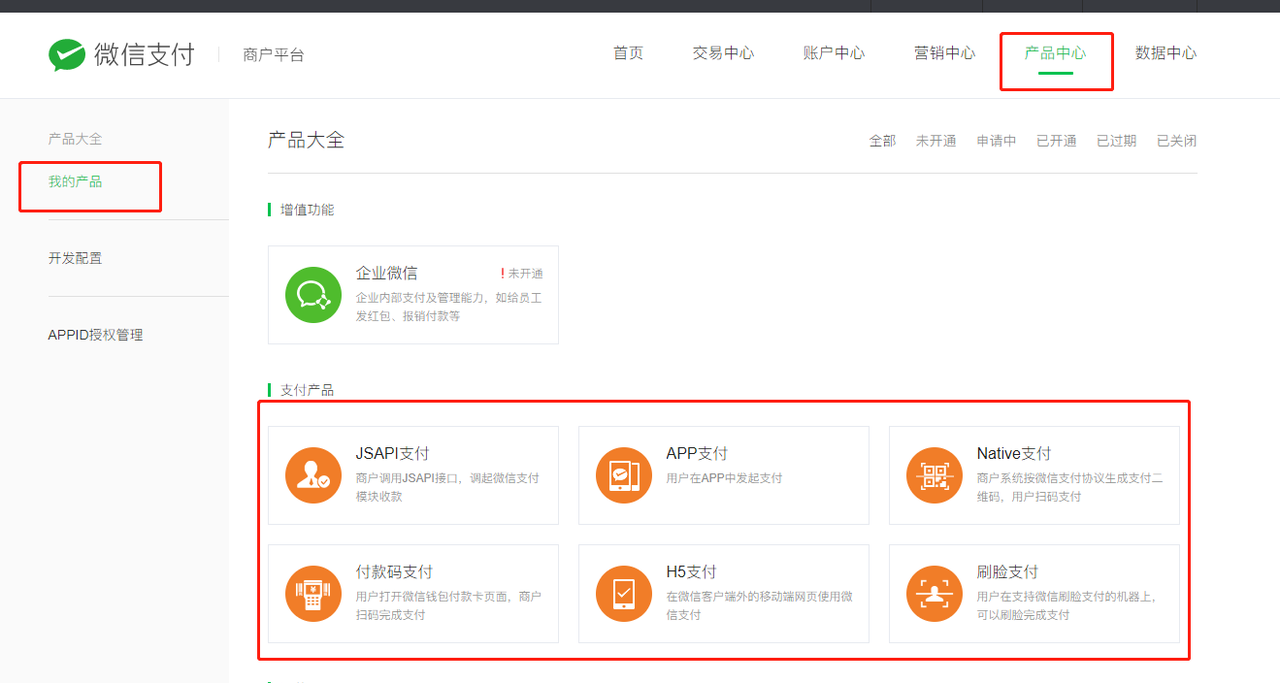Open the 数据中心 tab
Image resolution: width=1280 pixels, height=683 pixels.
(1166, 53)
